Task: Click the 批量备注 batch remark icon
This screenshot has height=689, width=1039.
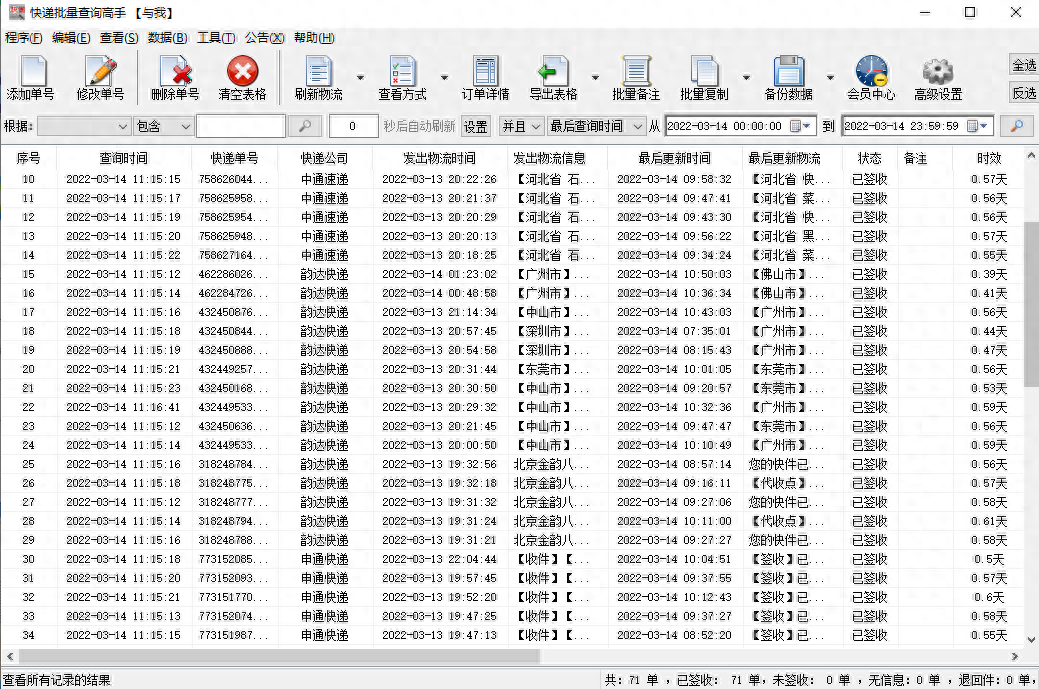Action: pyautogui.click(x=636, y=73)
